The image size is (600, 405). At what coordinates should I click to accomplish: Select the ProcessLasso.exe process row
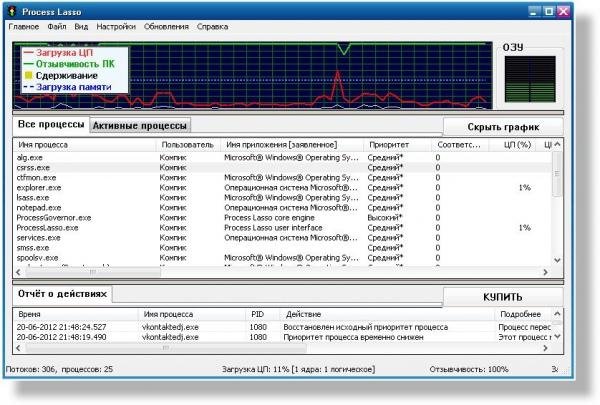tap(282, 228)
